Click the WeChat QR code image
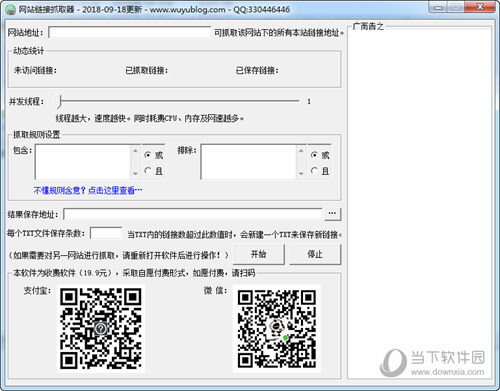 [277, 328]
